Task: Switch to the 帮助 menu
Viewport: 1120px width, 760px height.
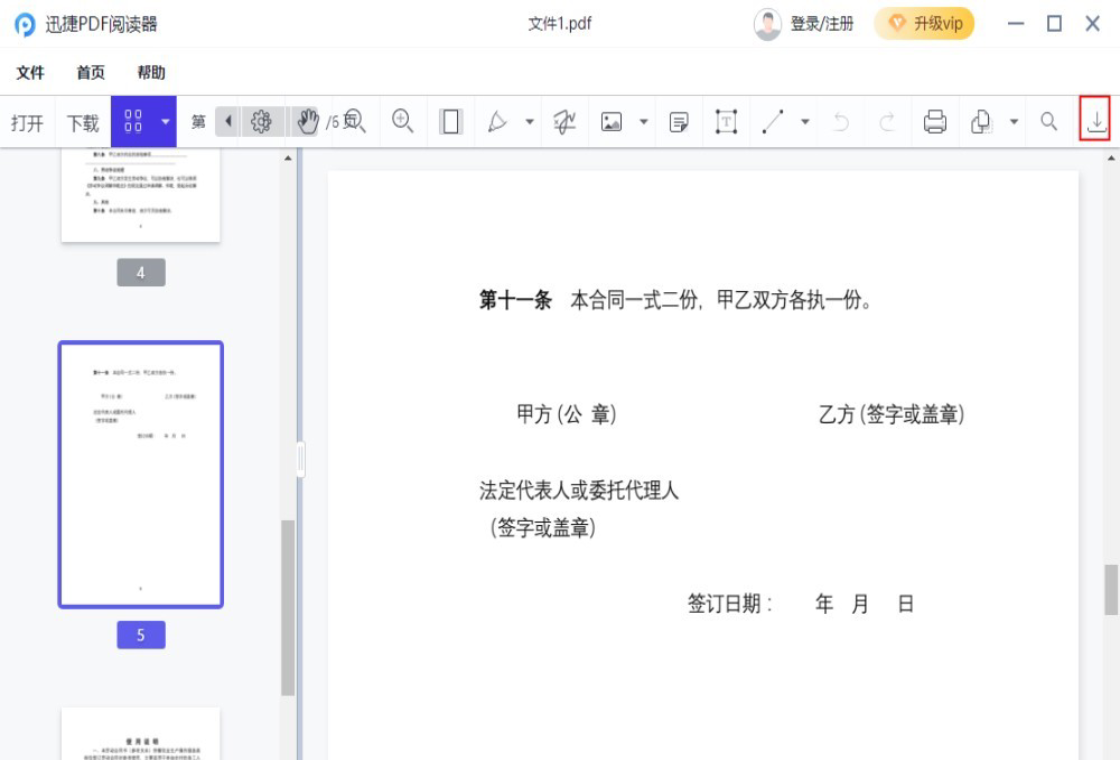Action: coord(152,71)
